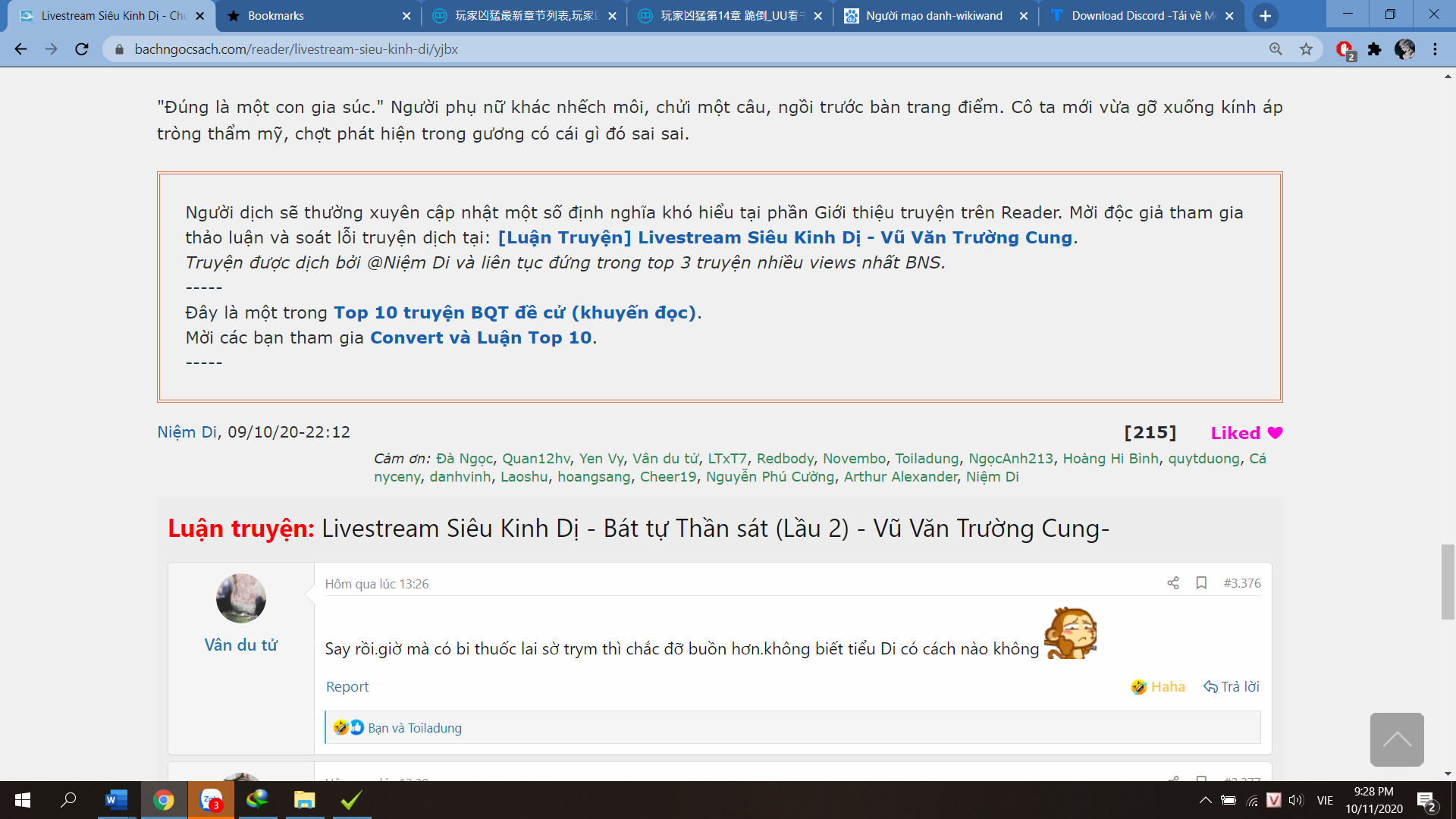Open Top 10 truyện BQT đề cử link
The image size is (1456, 819).
coord(515,312)
